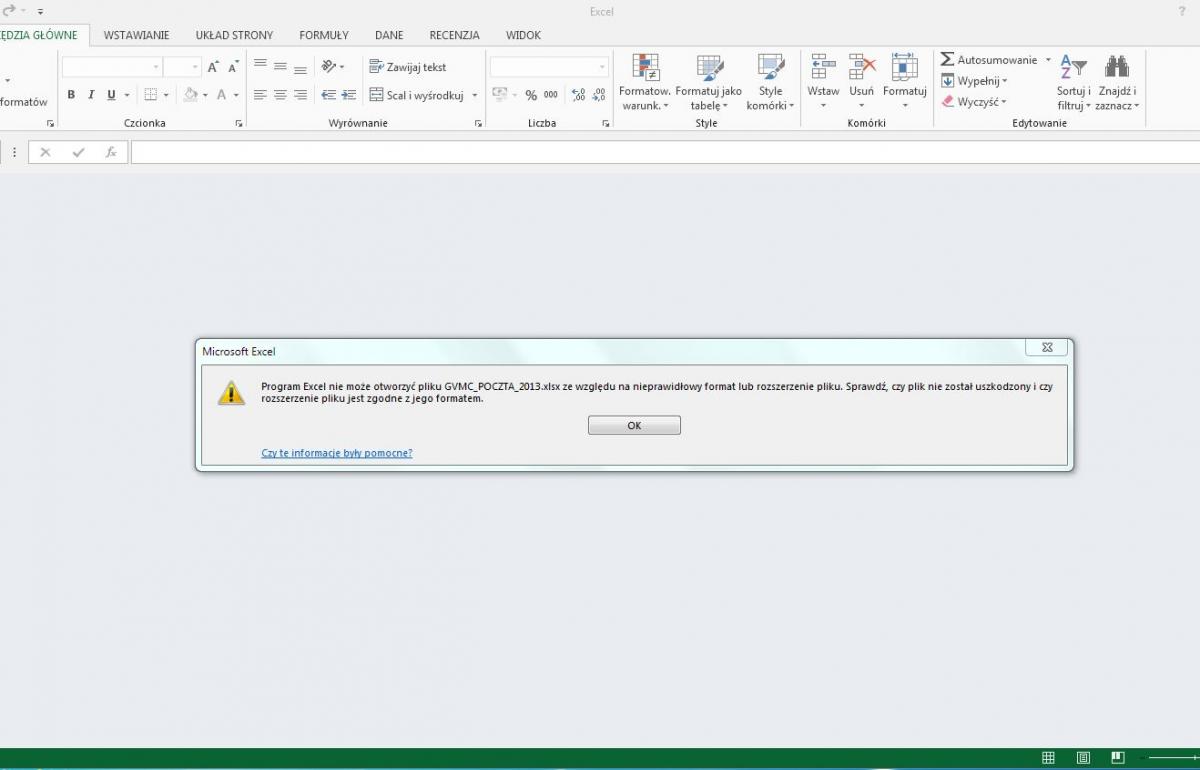Screen dimensions: 1200x770
Task: Apply thousands separator (000) format
Action: coord(551,95)
